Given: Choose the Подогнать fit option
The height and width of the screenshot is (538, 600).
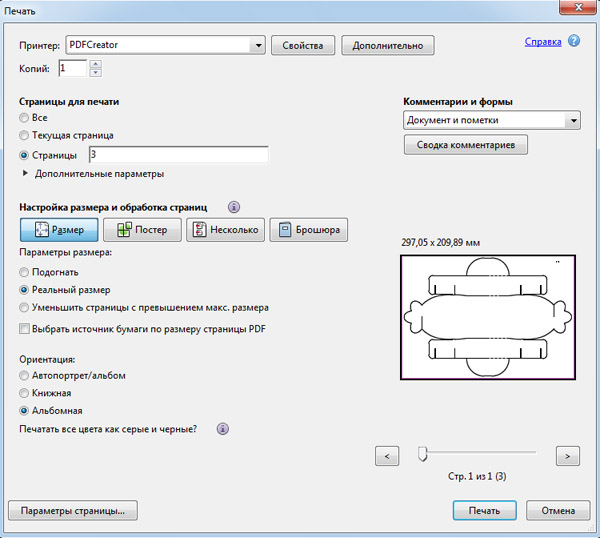Looking at the screenshot, I should coord(25,272).
